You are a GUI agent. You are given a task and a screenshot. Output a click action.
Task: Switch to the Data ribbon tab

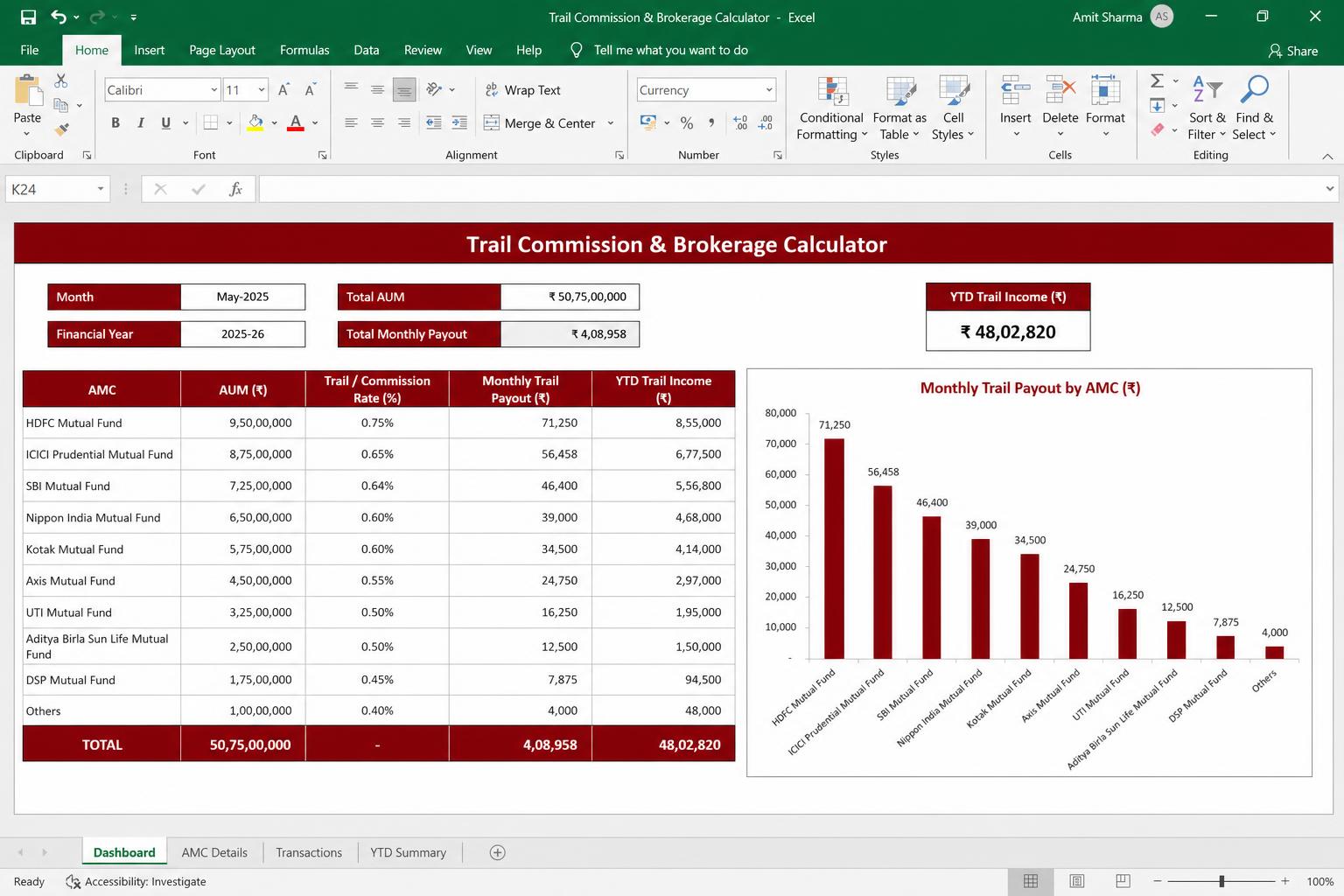coord(366,50)
